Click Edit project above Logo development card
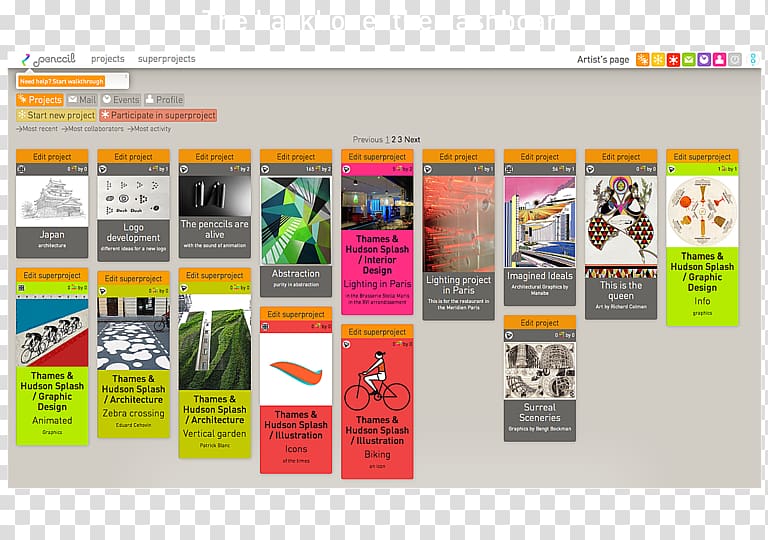The height and width of the screenshot is (540, 768). click(133, 157)
